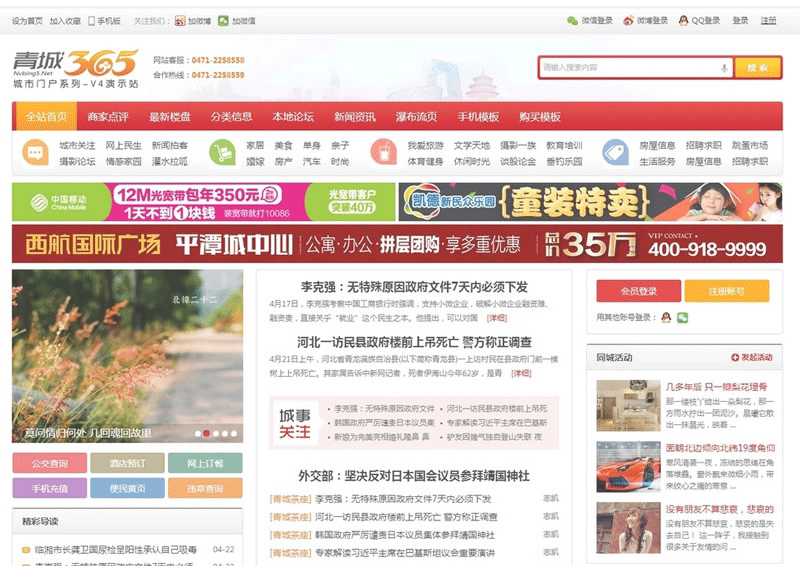Image resolution: width=800 pixels, height=566 pixels.
Task: Open the 瀑布流页 menu item
Action: click(416, 116)
